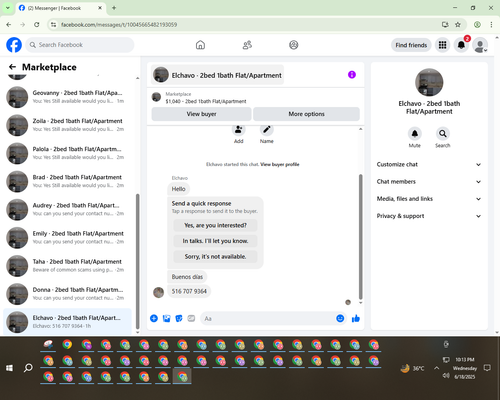This screenshot has height=400, width=500.
Task: Open Paloia's conversation
Action: (x=68, y=153)
